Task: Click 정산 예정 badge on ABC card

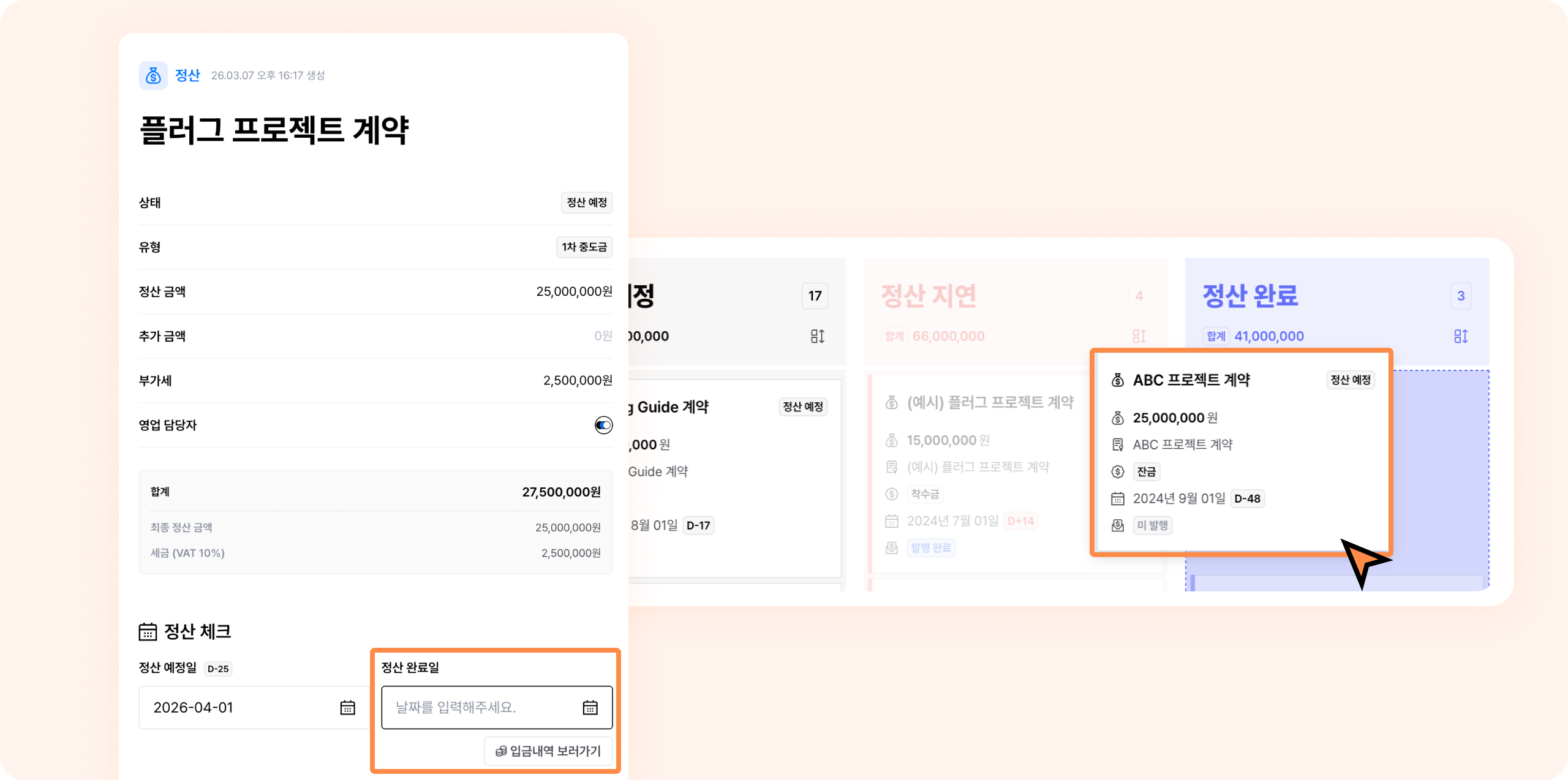Action: click(x=1350, y=380)
